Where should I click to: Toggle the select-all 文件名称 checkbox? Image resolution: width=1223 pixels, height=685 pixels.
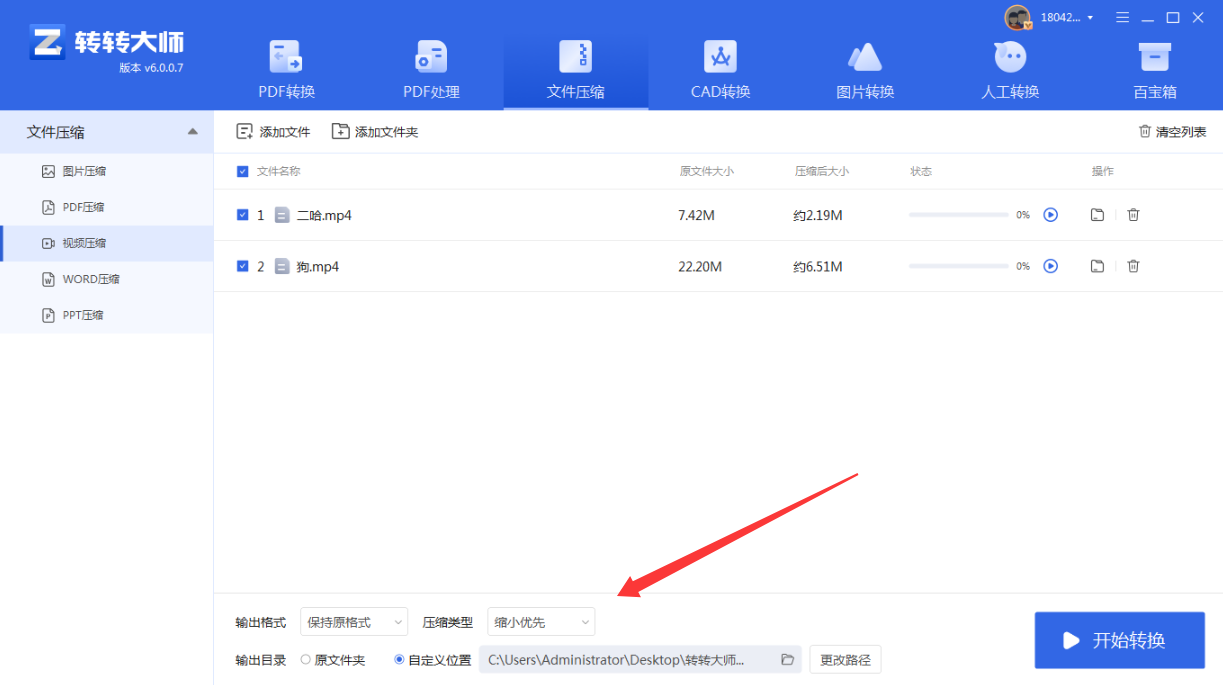[242, 172]
